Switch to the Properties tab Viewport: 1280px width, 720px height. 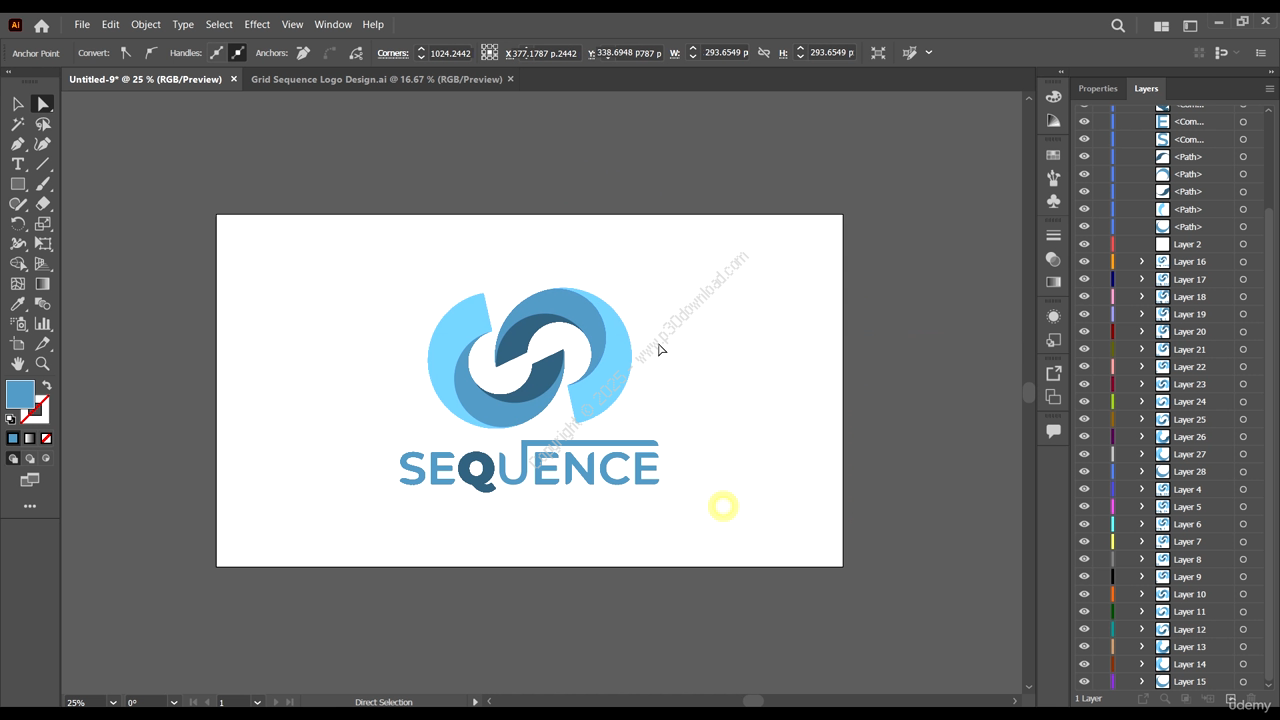(1097, 88)
